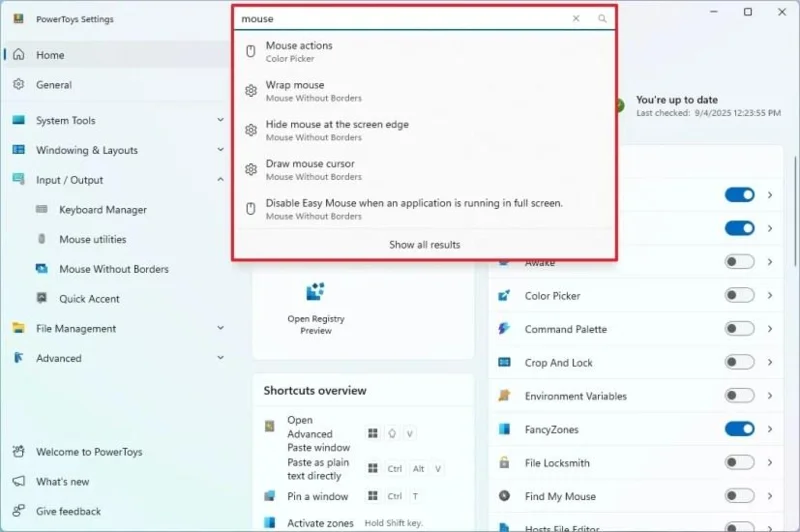Open Find My Mouse settings chevron
The image size is (800, 532).
coord(770,496)
